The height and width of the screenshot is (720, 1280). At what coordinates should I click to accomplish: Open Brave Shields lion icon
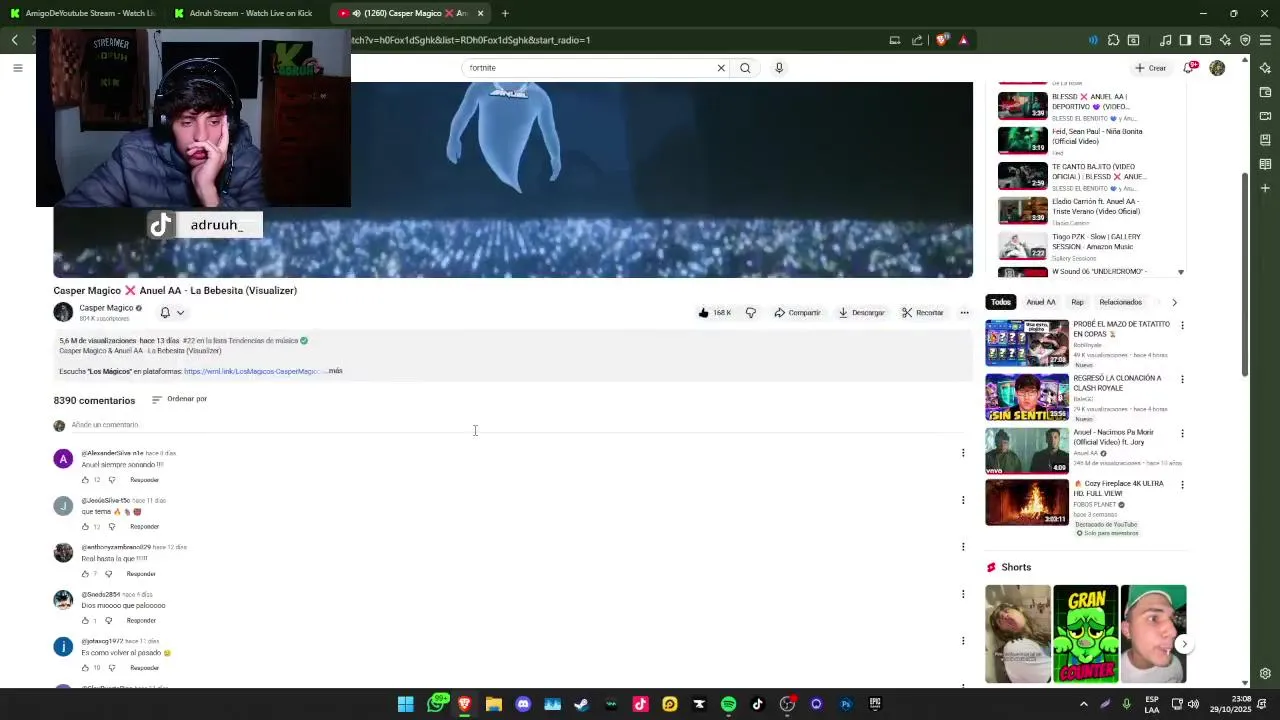point(942,40)
